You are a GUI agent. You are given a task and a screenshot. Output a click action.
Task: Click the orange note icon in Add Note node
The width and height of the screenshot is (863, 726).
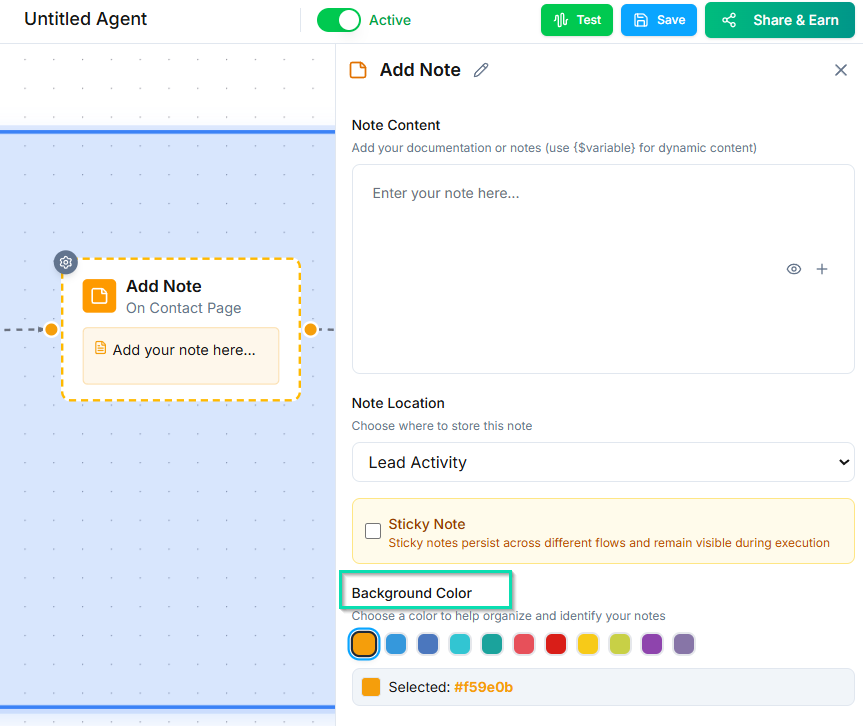(x=99, y=296)
